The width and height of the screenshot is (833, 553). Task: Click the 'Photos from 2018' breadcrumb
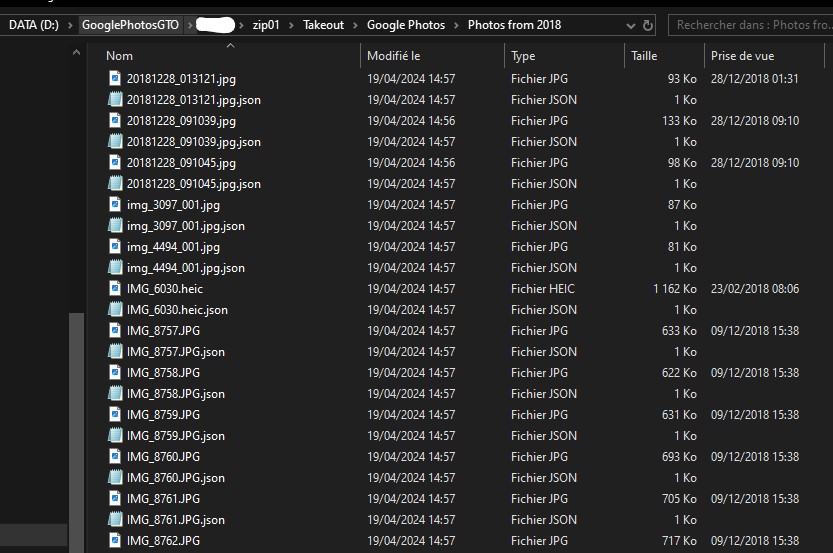(x=514, y=25)
